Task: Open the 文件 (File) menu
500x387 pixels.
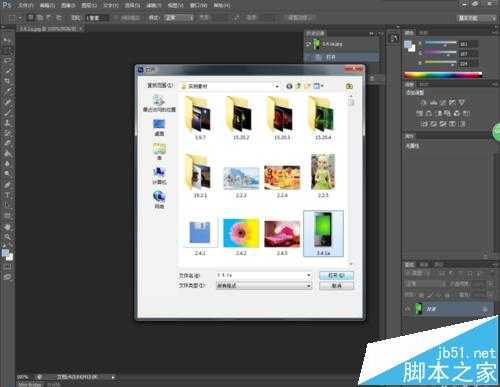Action: pos(26,5)
